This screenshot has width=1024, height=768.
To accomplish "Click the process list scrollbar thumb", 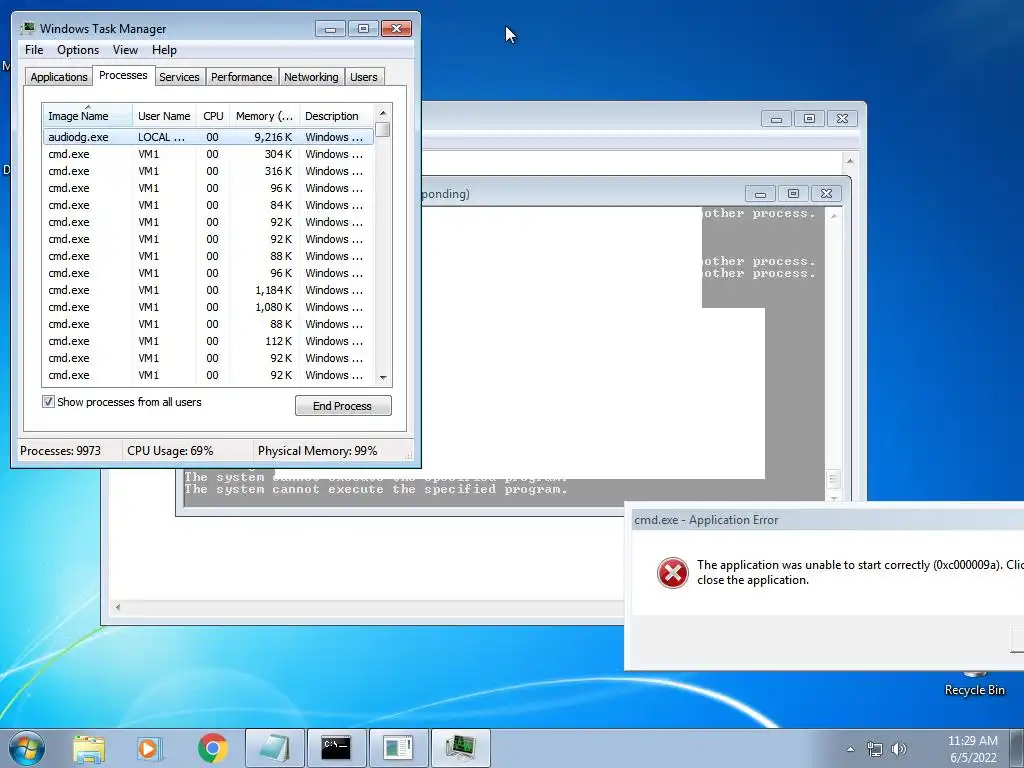I will coord(383,129).
